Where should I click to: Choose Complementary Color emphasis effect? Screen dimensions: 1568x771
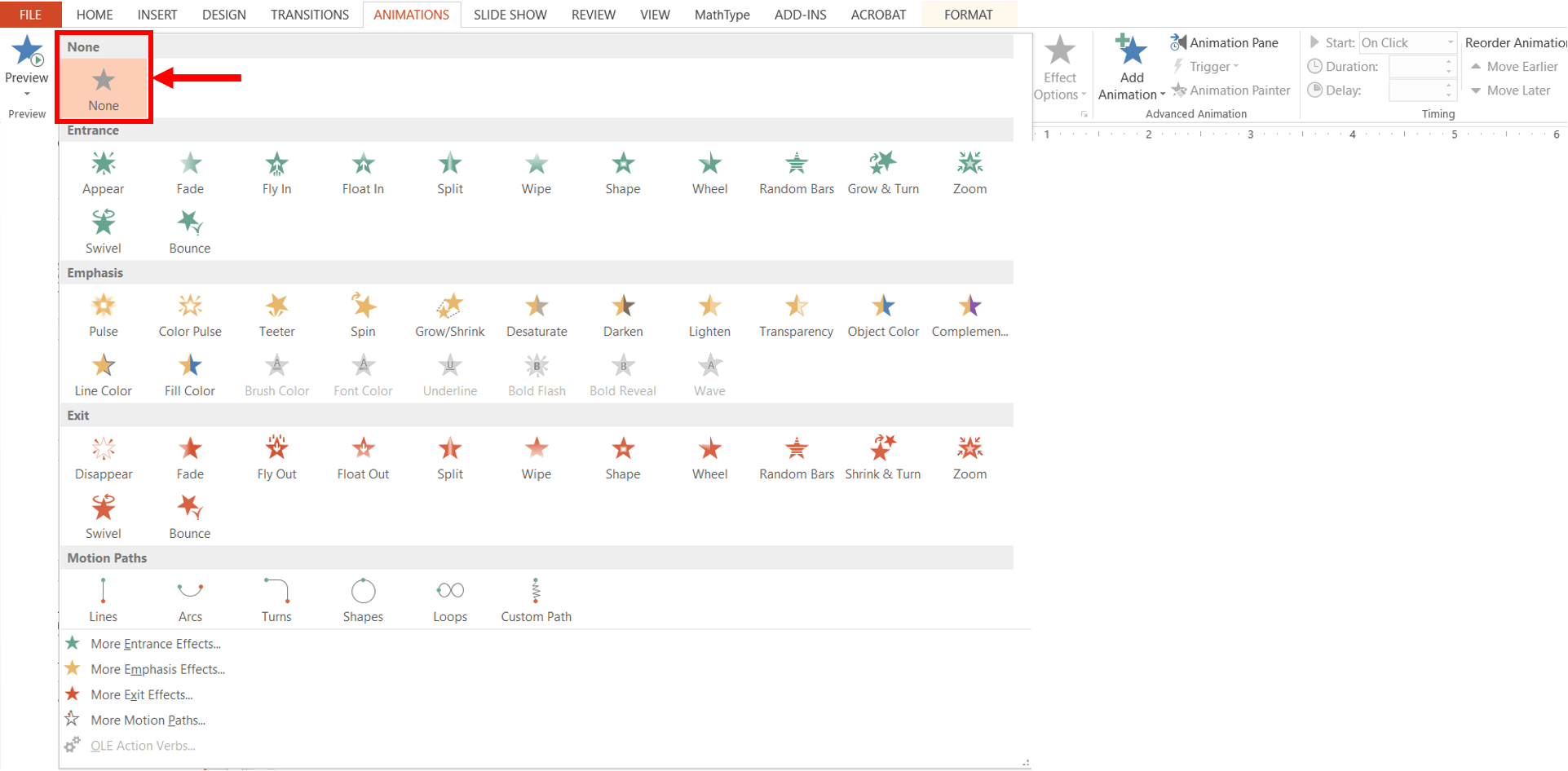coord(970,316)
